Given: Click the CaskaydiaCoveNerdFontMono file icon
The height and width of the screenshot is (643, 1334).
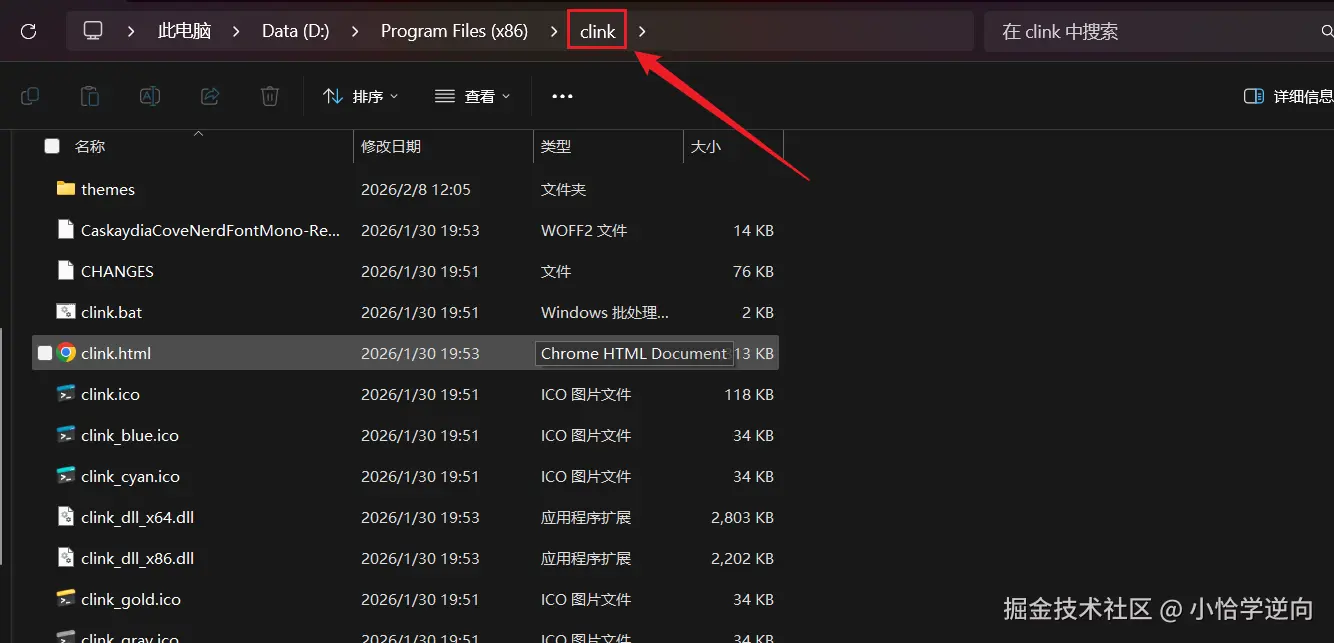Looking at the screenshot, I should [x=66, y=230].
